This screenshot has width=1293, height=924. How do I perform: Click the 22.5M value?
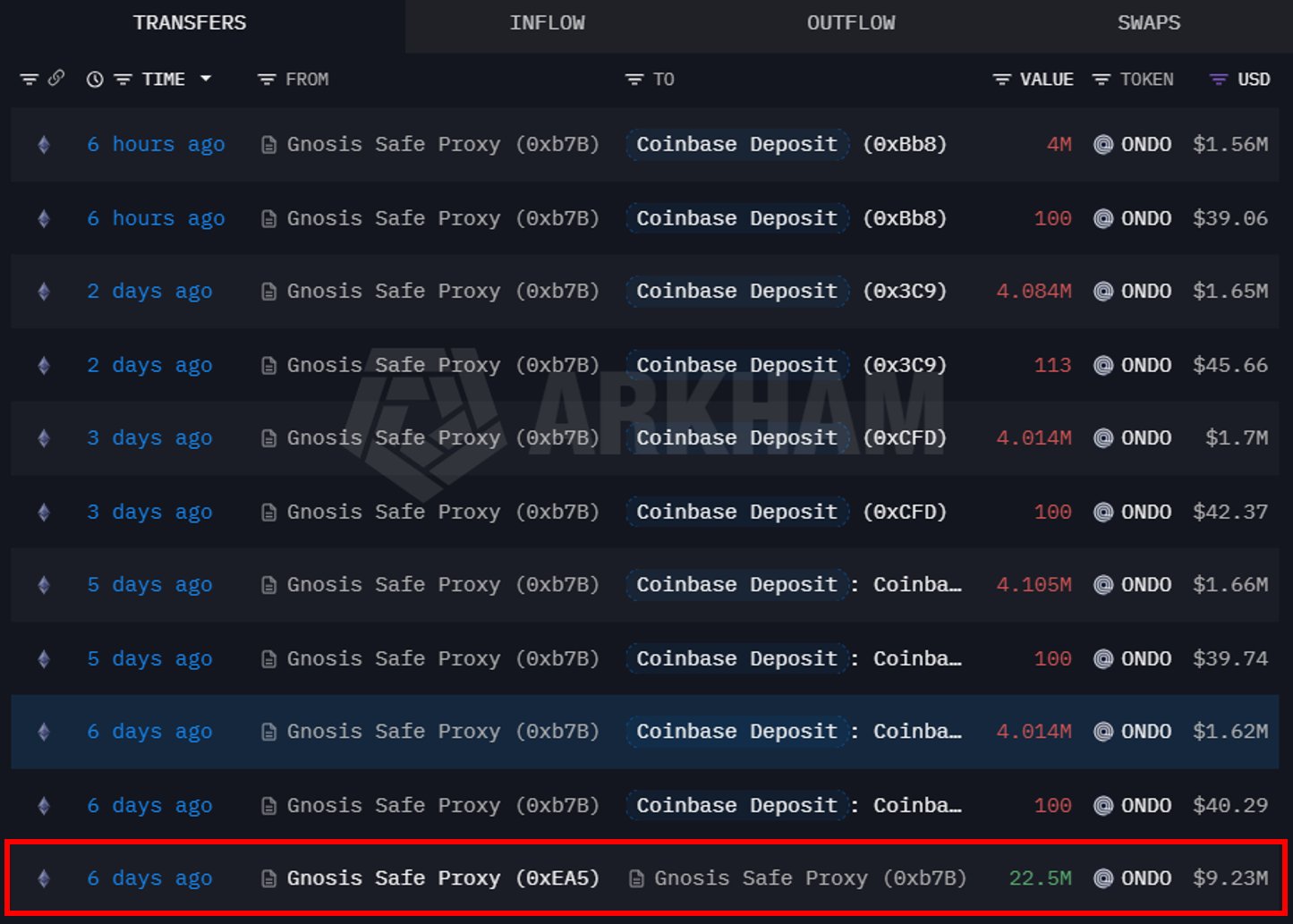tap(1040, 878)
